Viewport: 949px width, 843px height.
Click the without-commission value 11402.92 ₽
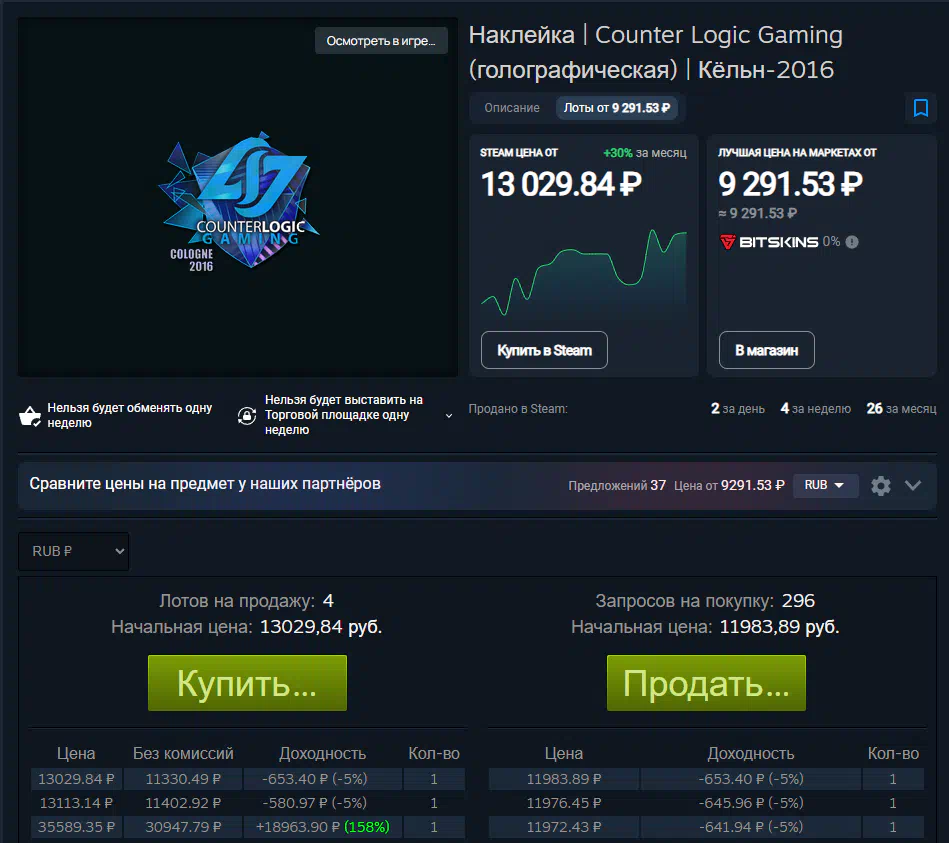coord(183,803)
